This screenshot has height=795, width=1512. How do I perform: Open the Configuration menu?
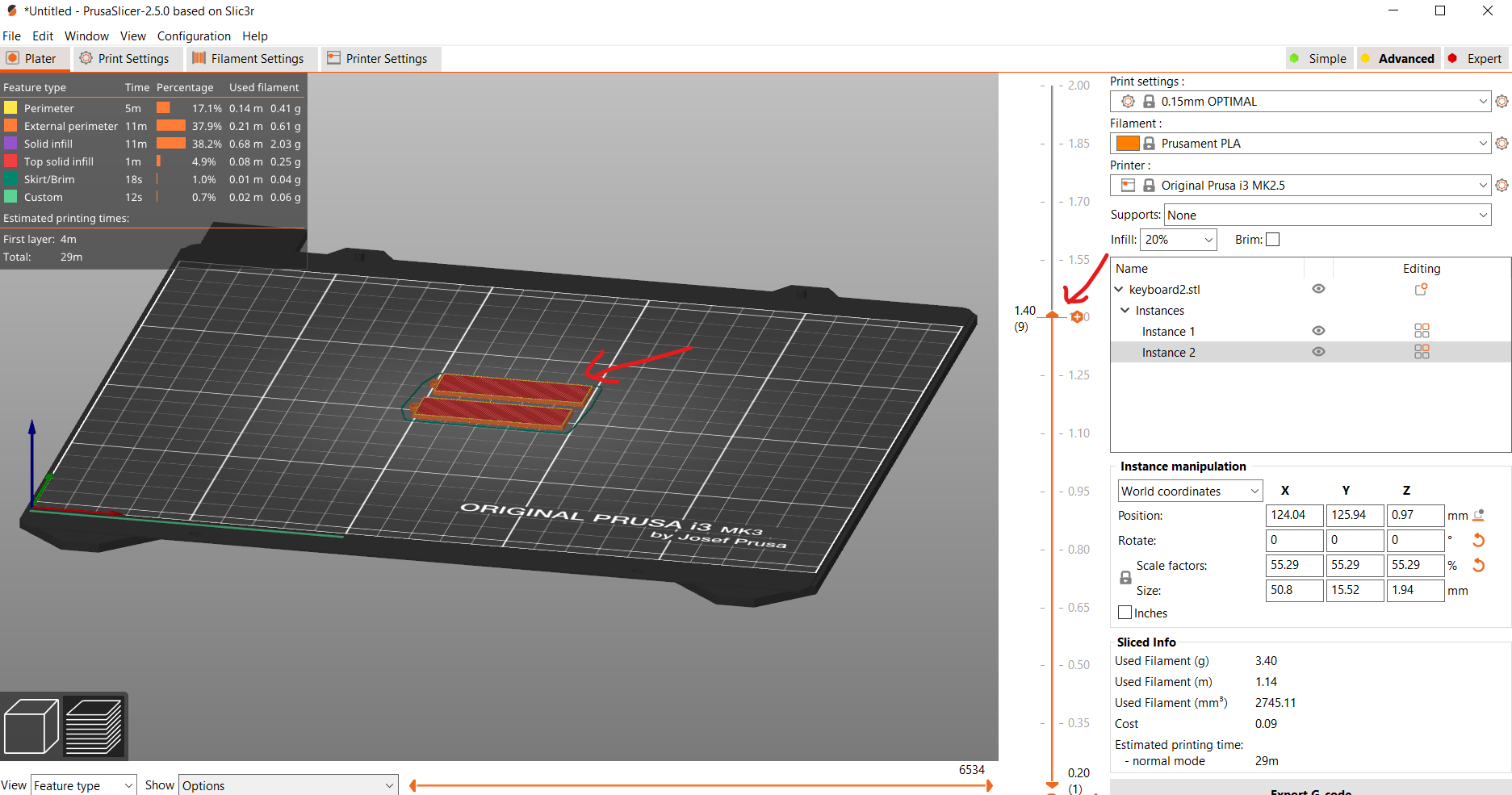point(194,36)
